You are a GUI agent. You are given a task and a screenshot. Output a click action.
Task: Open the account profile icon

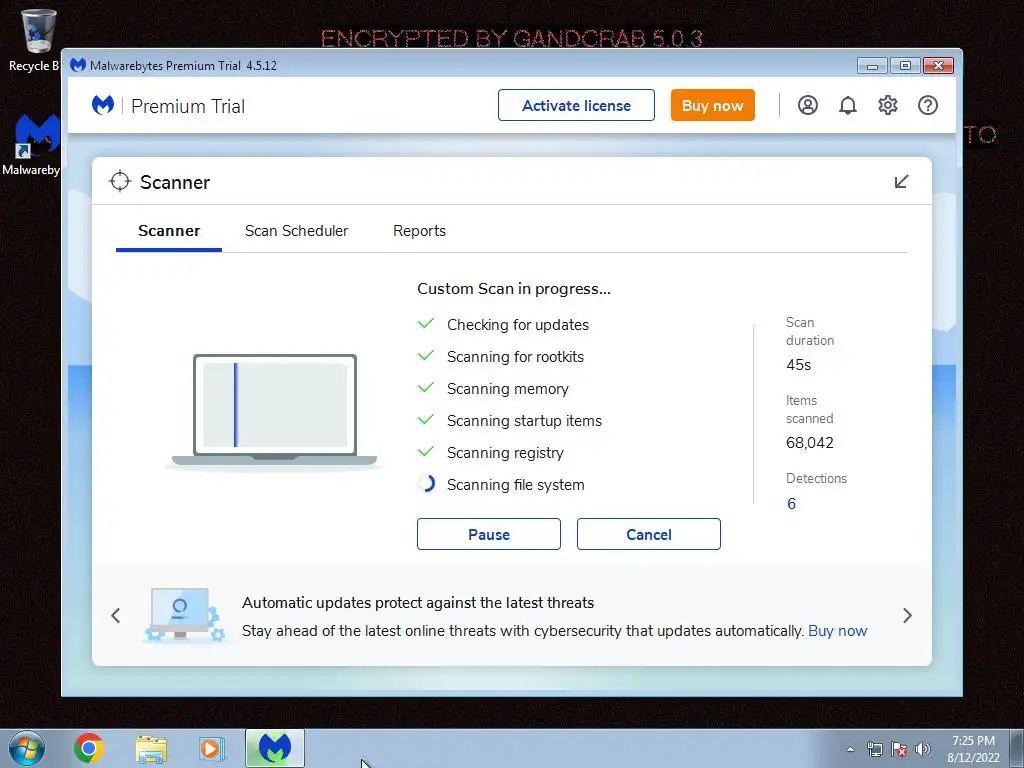(808, 105)
